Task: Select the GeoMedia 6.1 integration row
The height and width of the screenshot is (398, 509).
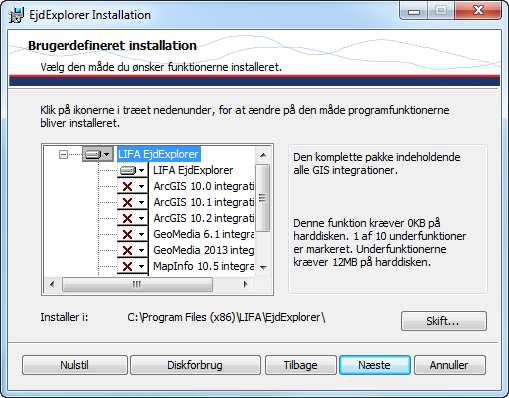Action: 204,234
